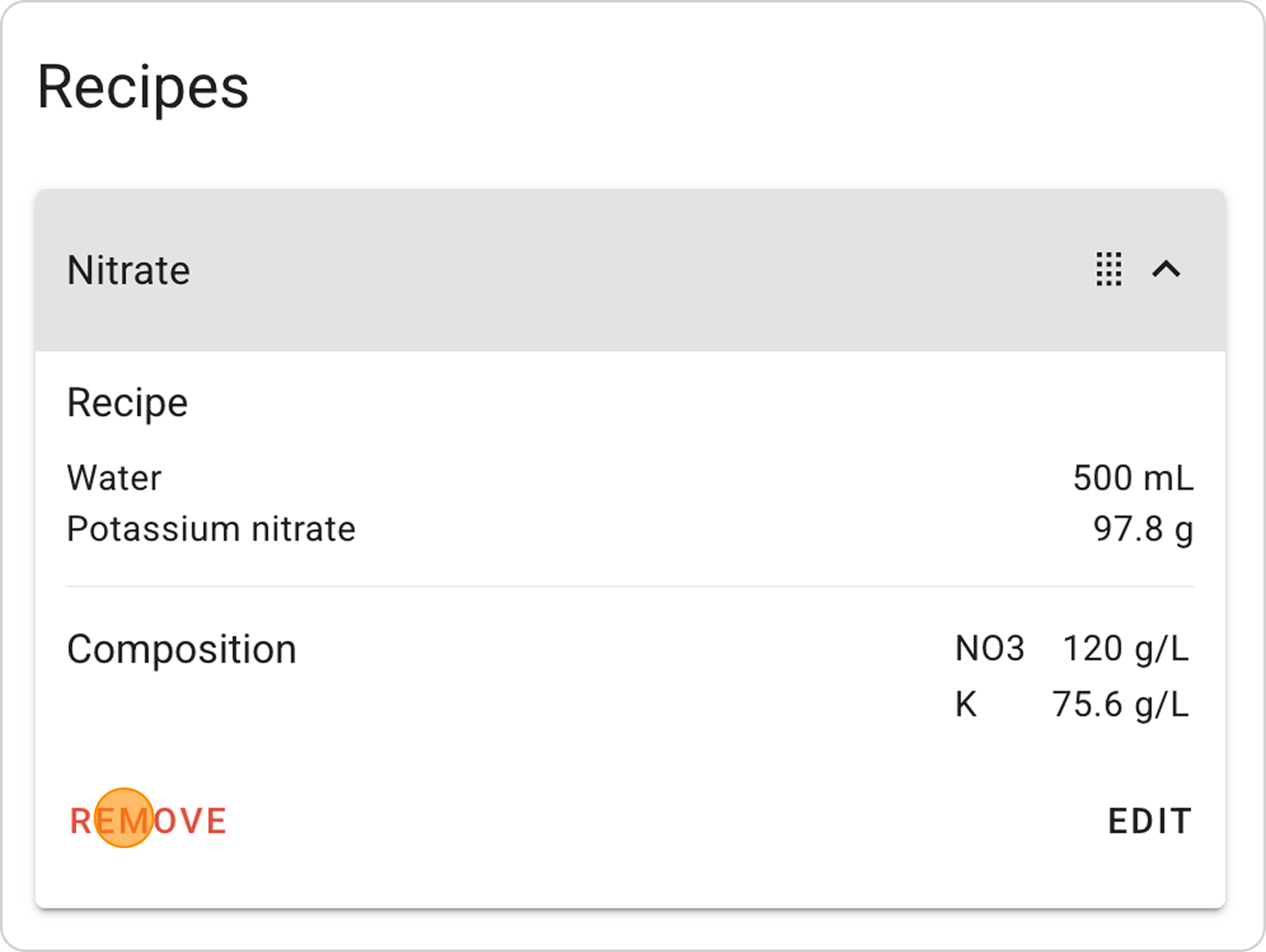This screenshot has height=952, width=1266.
Task: Select the K composition label
Action: click(966, 705)
